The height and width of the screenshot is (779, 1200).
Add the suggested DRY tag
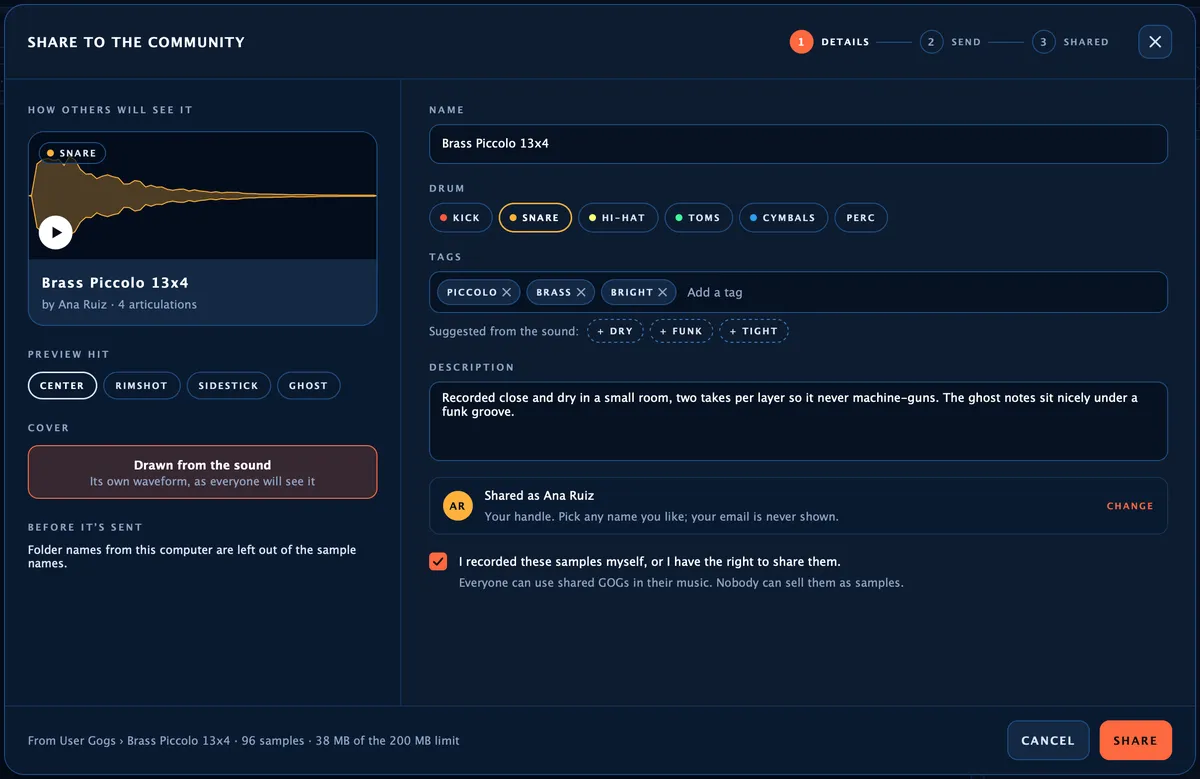(x=615, y=331)
